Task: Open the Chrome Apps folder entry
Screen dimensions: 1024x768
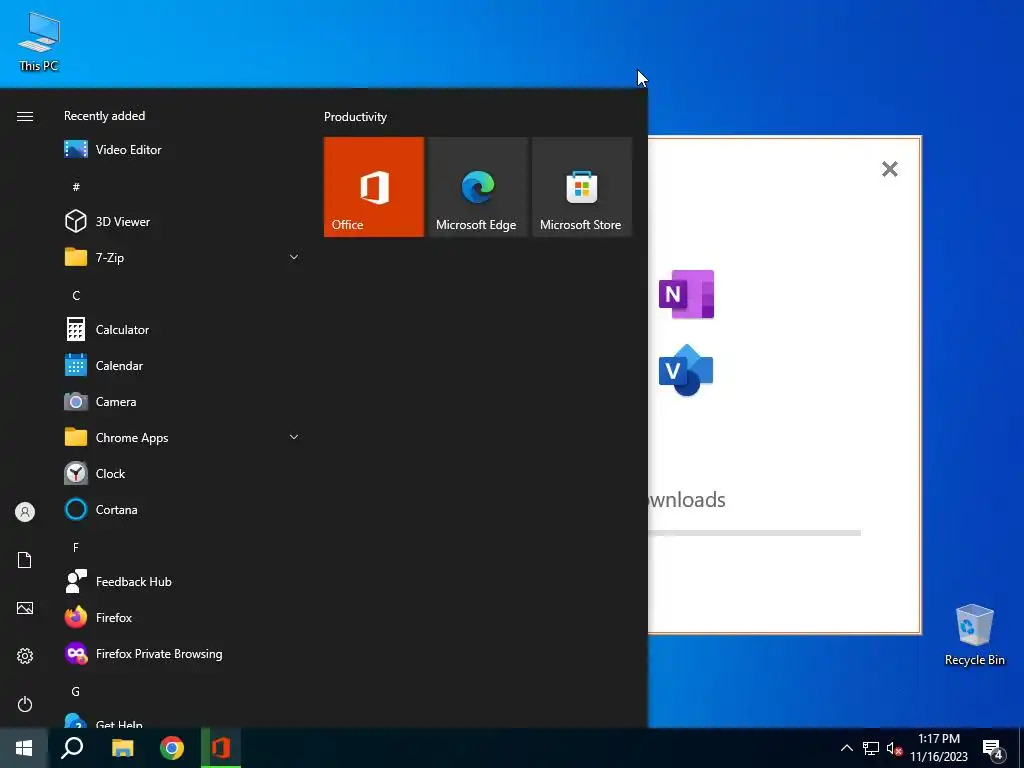Action: (x=182, y=438)
